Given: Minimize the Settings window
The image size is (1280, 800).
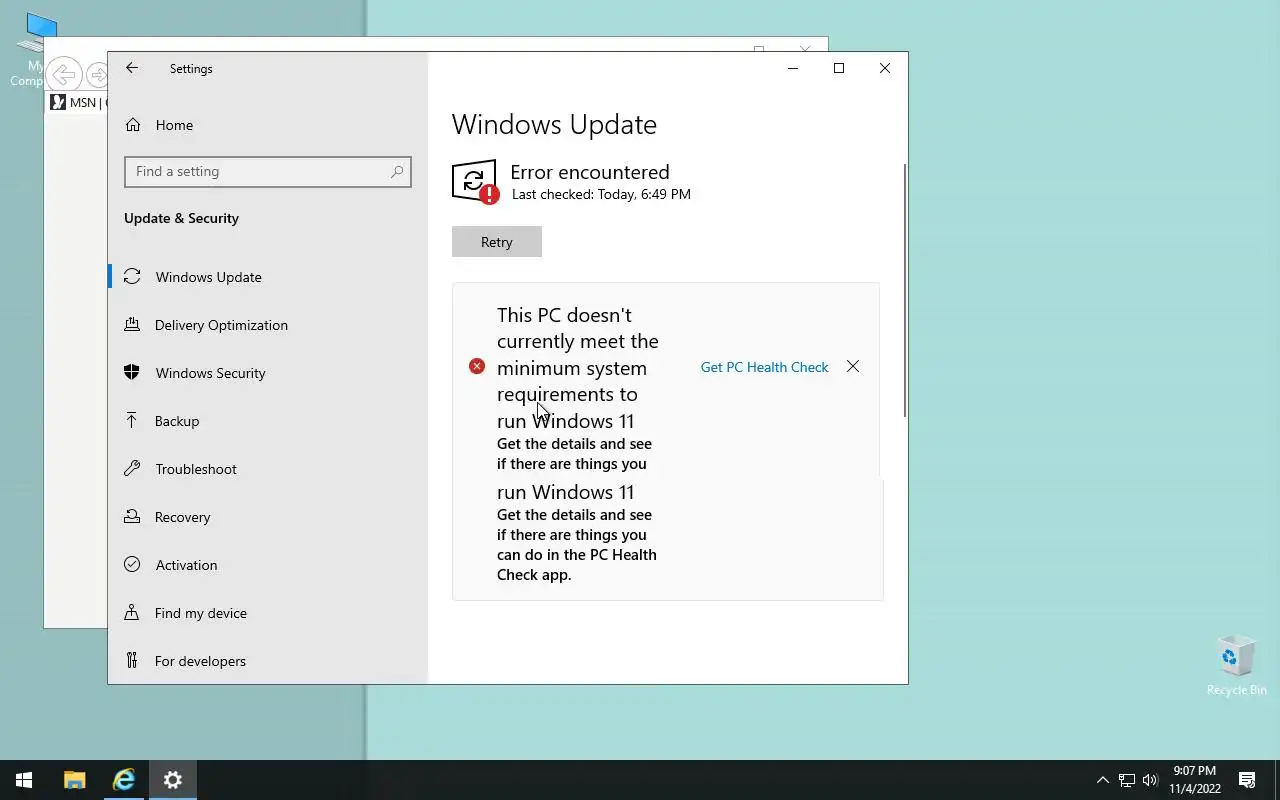Looking at the screenshot, I should pos(793,68).
